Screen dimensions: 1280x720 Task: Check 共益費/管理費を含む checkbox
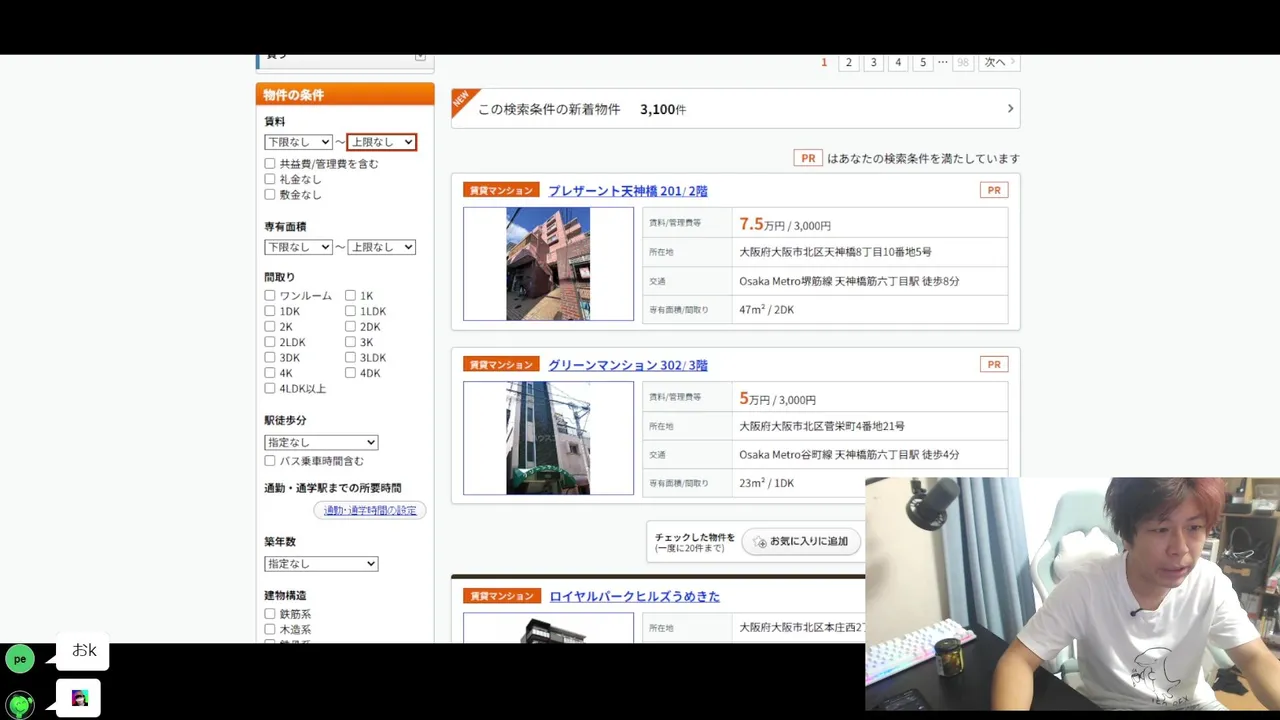tap(270, 163)
